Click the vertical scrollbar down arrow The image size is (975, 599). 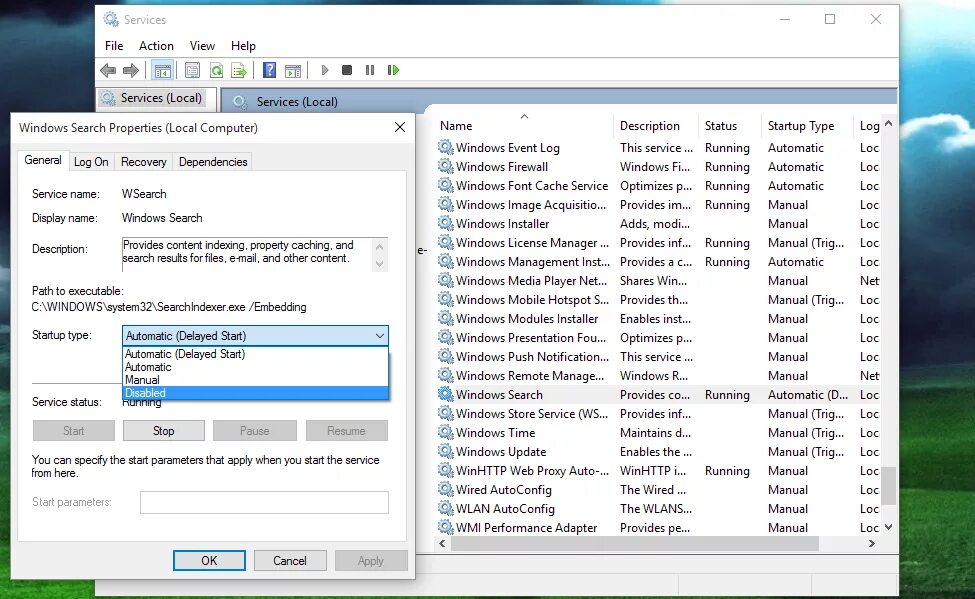889,527
